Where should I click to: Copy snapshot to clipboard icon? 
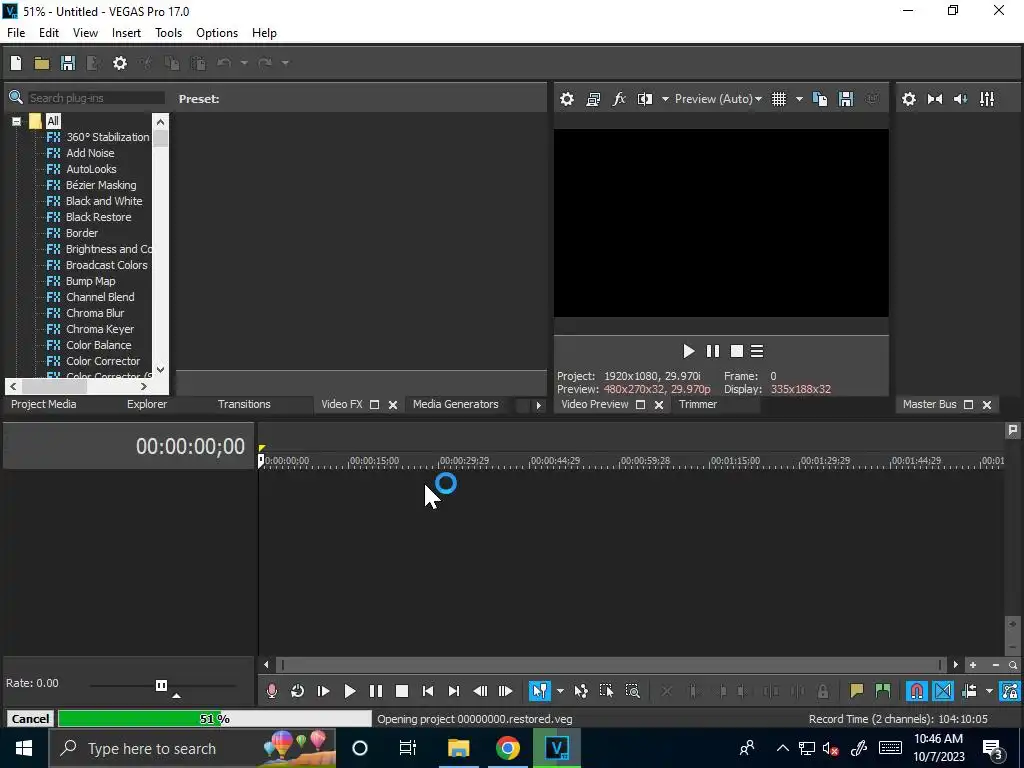tap(820, 99)
